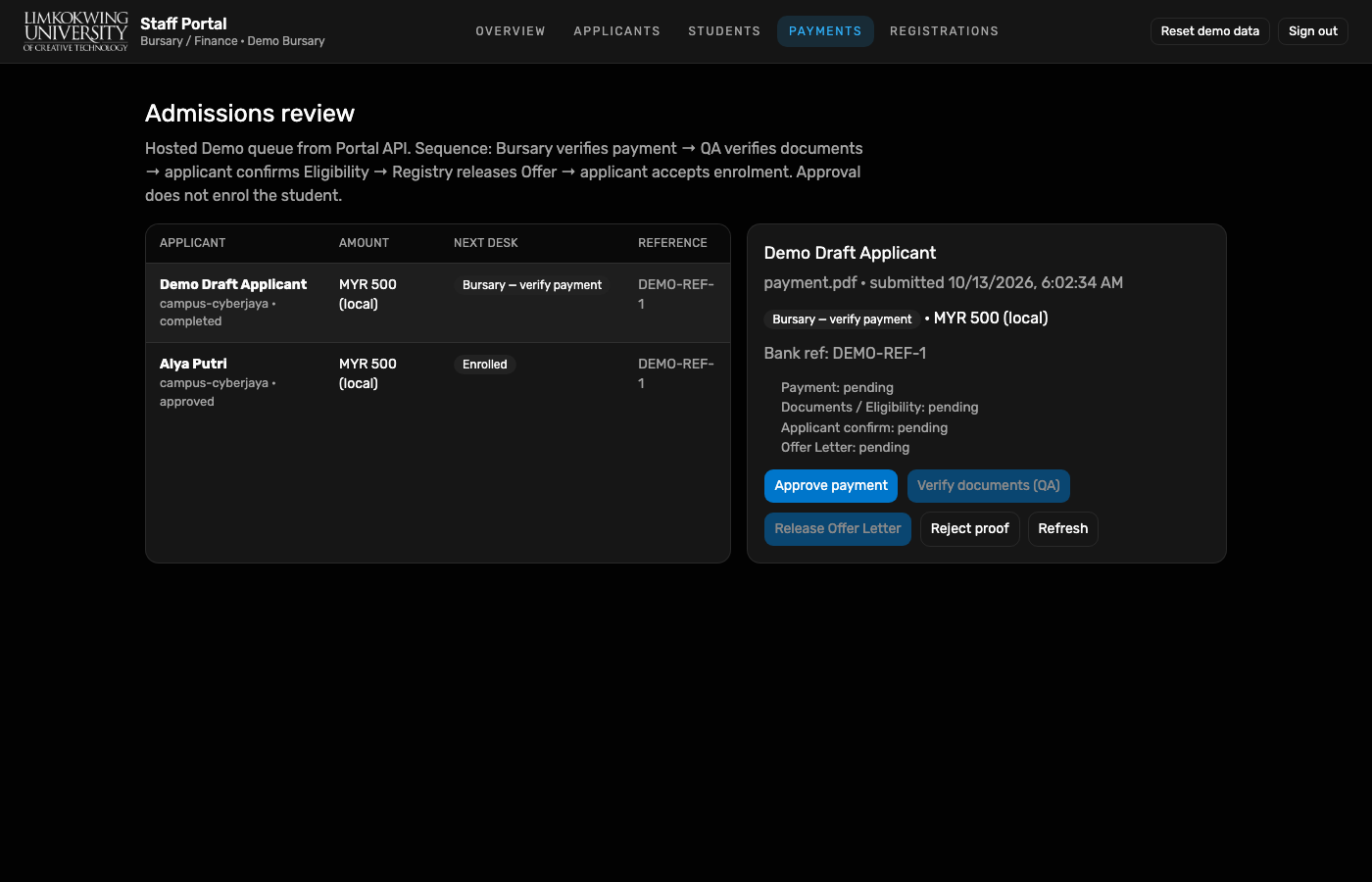The height and width of the screenshot is (882, 1372).
Task: Click the Bursary / Finance subtitle
Action: click(x=232, y=41)
